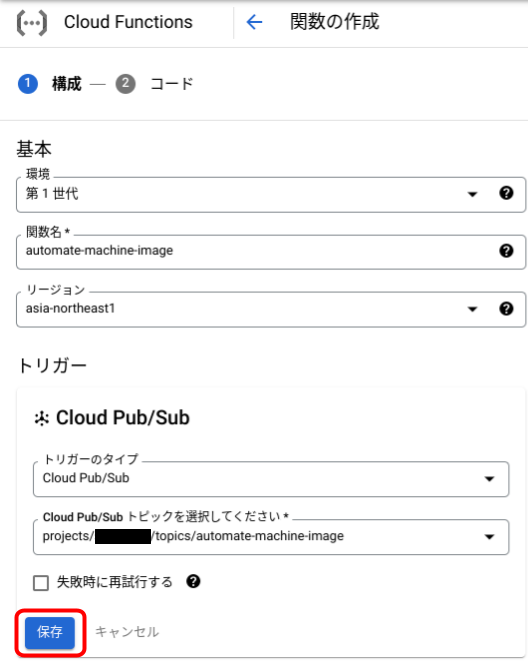Click the 基本 section heading

click(34, 149)
